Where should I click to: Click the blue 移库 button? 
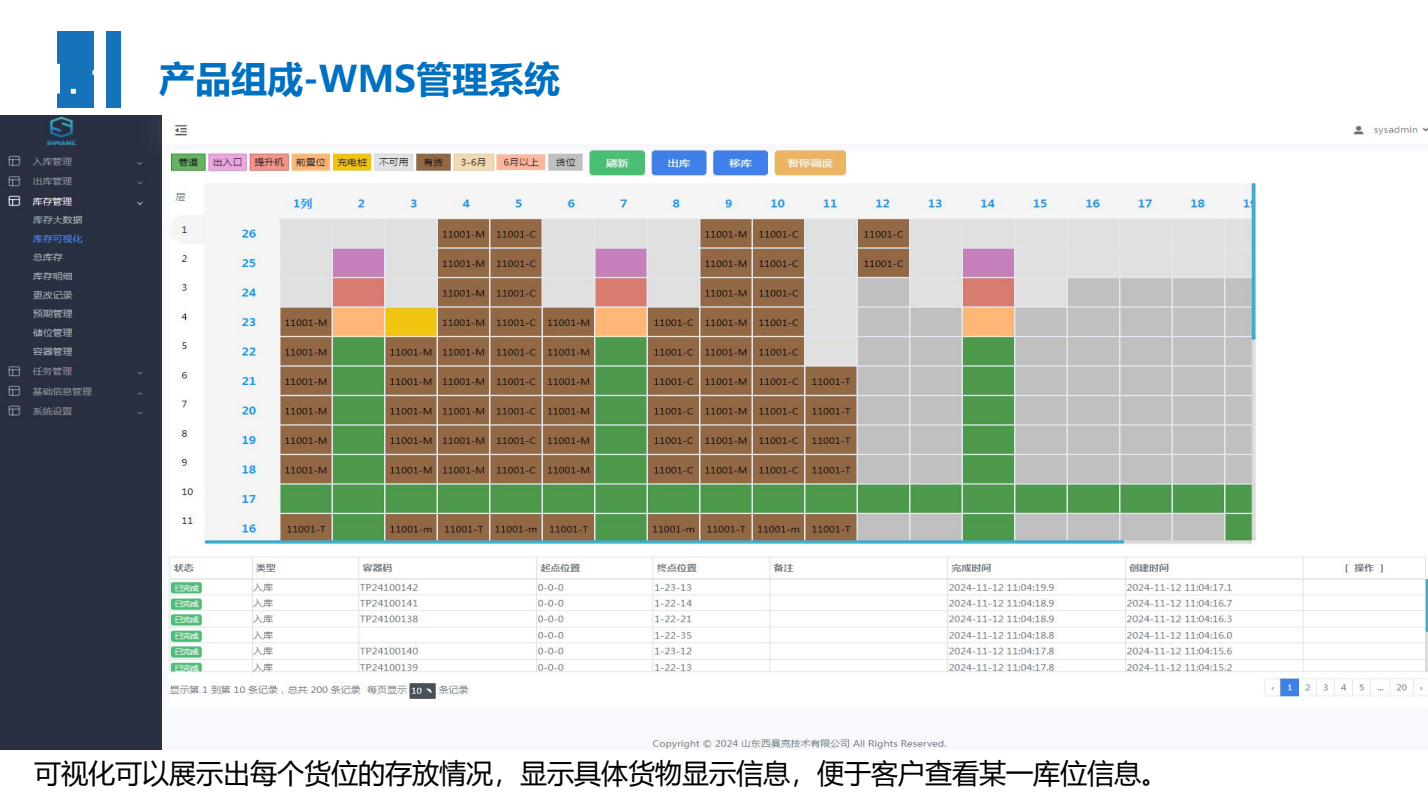[x=740, y=163]
